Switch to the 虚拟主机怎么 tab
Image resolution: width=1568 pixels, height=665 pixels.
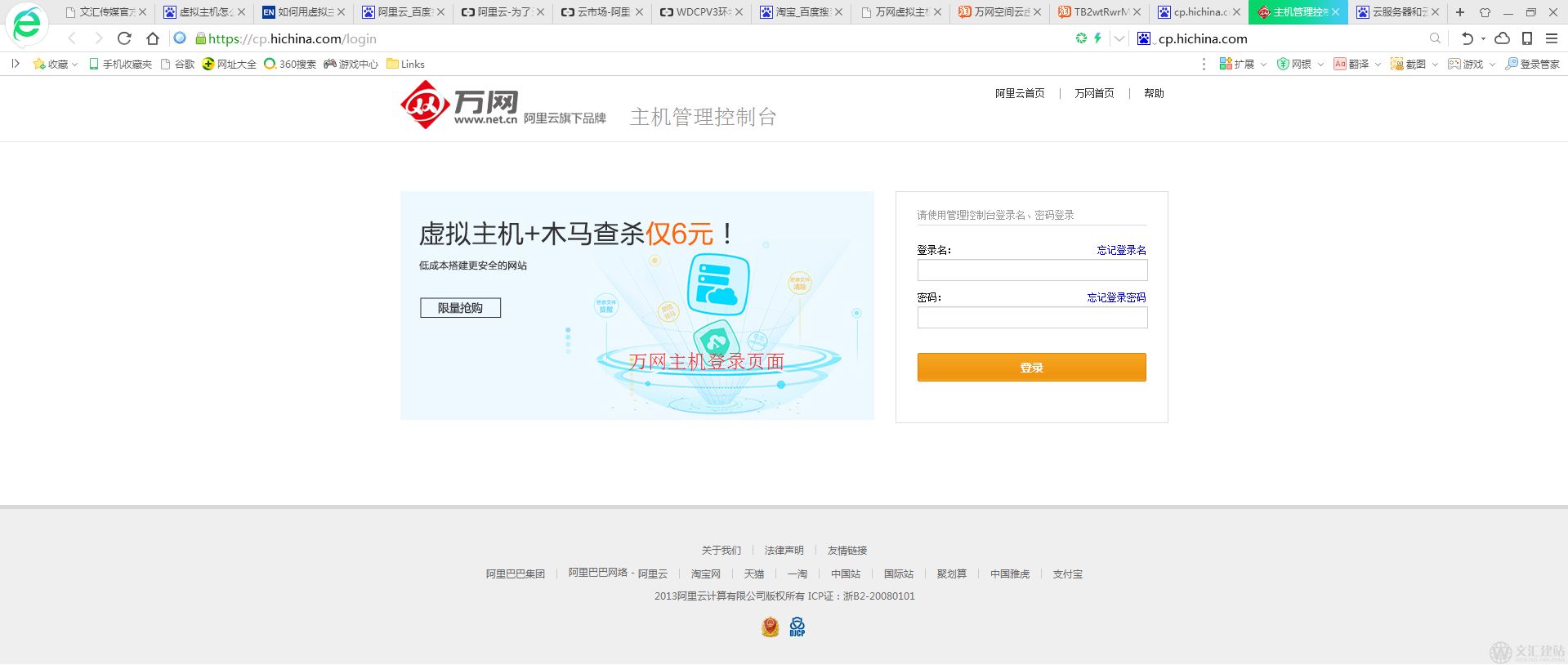(204, 12)
